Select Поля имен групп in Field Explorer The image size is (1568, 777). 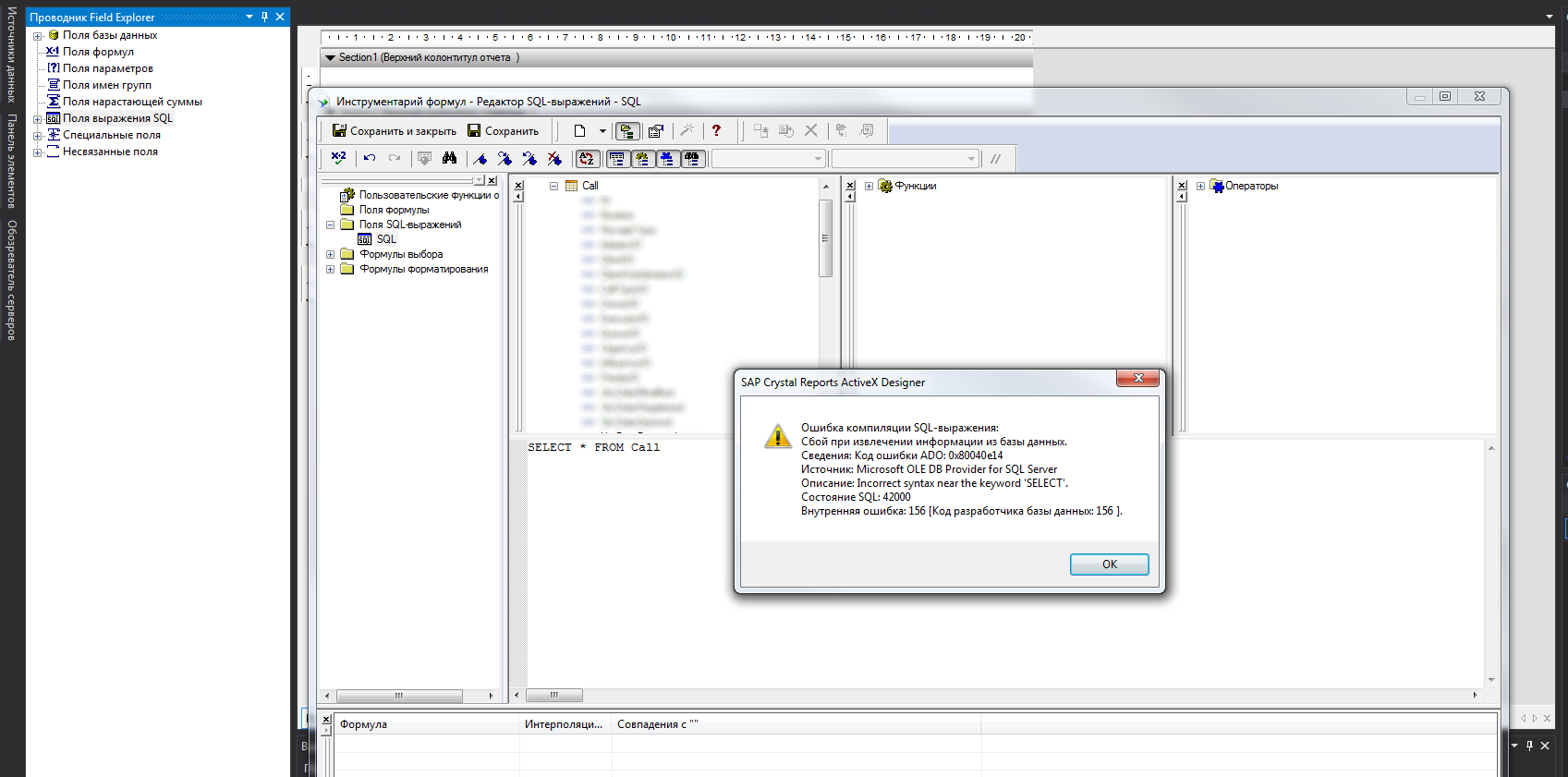click(x=106, y=85)
